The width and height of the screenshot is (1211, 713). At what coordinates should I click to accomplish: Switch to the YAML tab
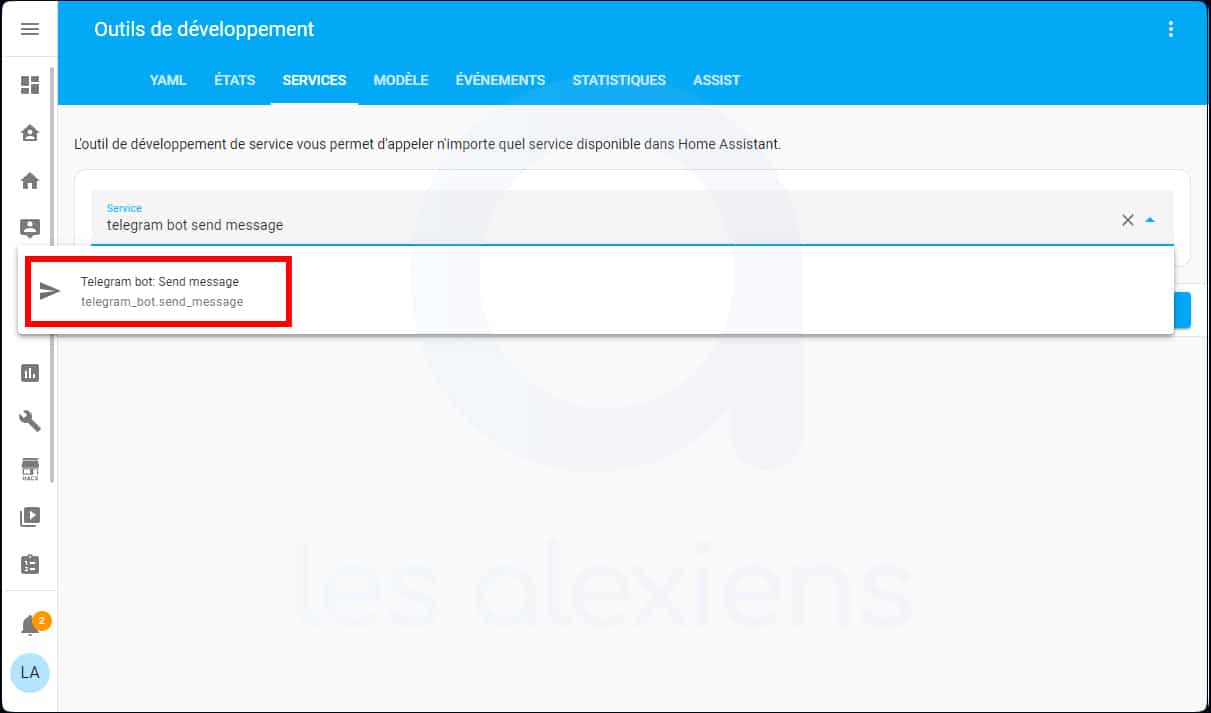tap(167, 80)
